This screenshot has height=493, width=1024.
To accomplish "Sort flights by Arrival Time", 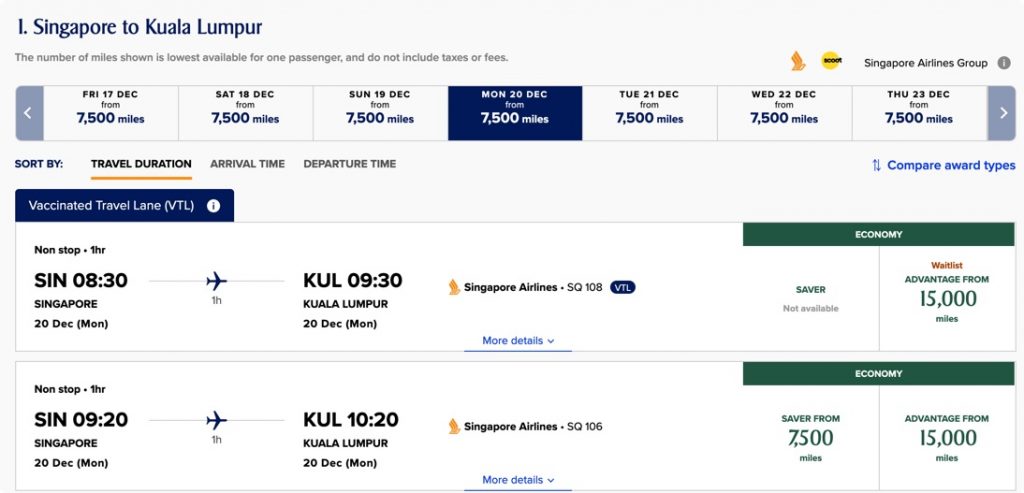I will click(x=248, y=164).
